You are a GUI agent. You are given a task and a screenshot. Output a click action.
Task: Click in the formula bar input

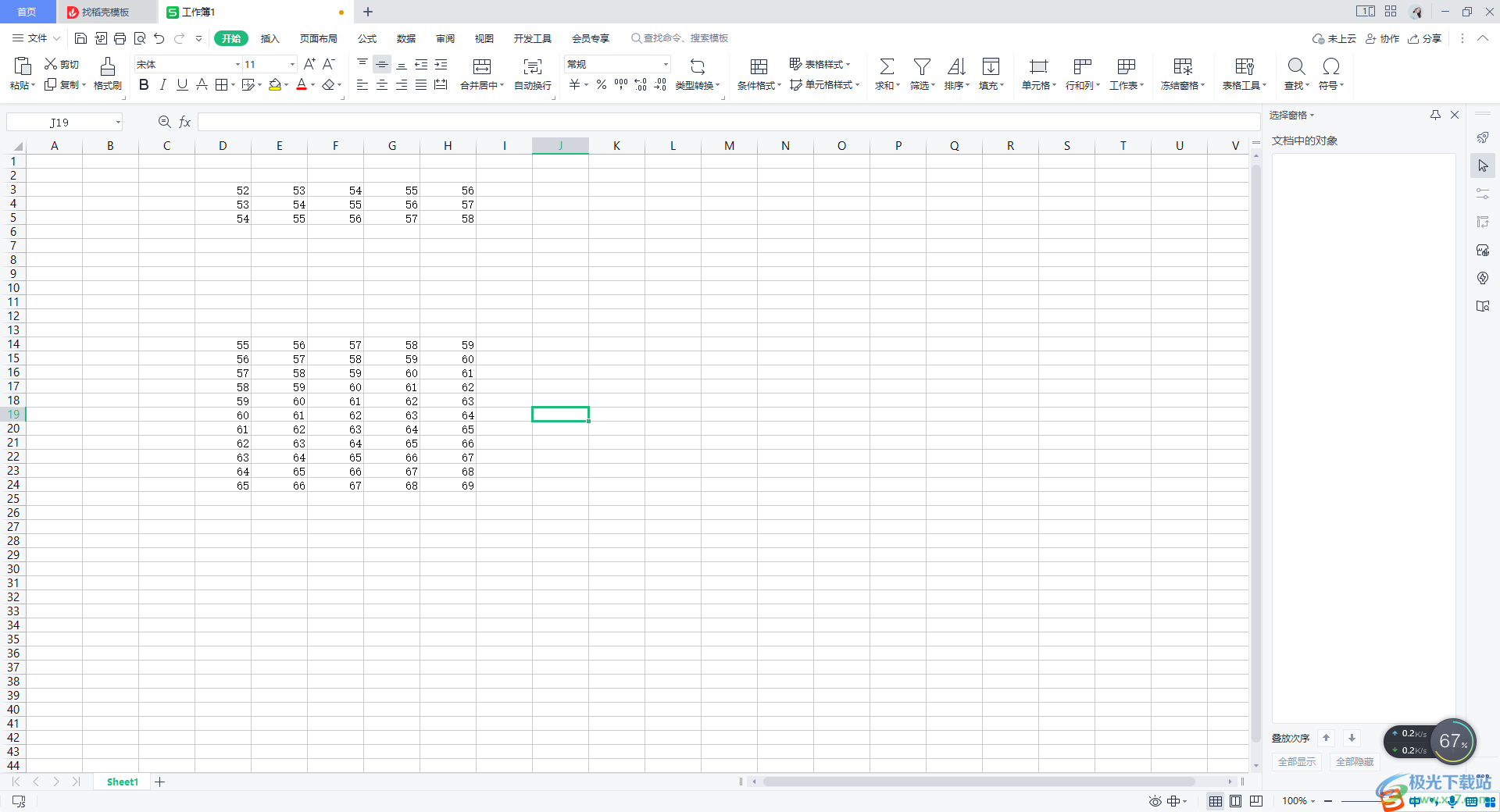point(728,122)
